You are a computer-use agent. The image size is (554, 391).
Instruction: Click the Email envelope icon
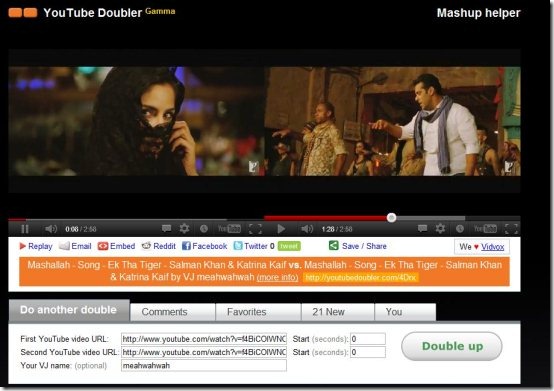click(x=64, y=246)
